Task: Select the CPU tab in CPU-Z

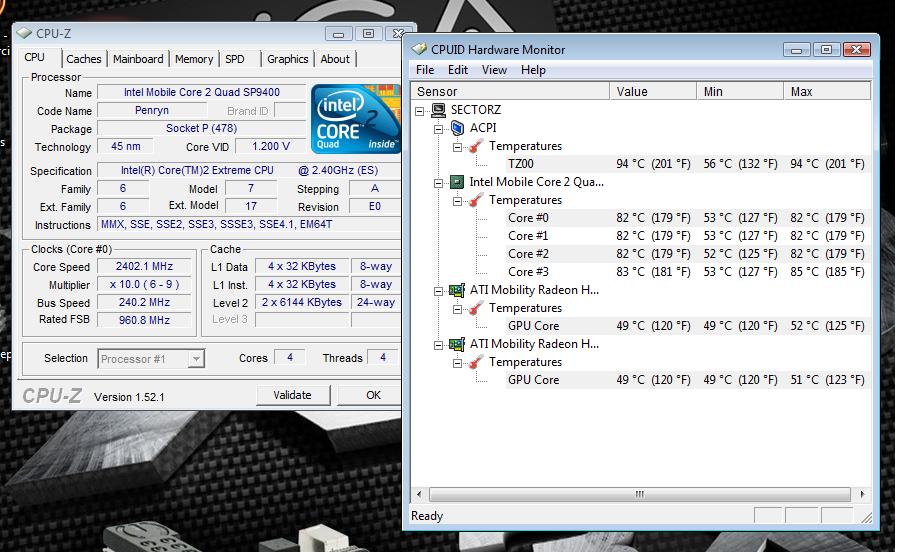Action: 35,57
